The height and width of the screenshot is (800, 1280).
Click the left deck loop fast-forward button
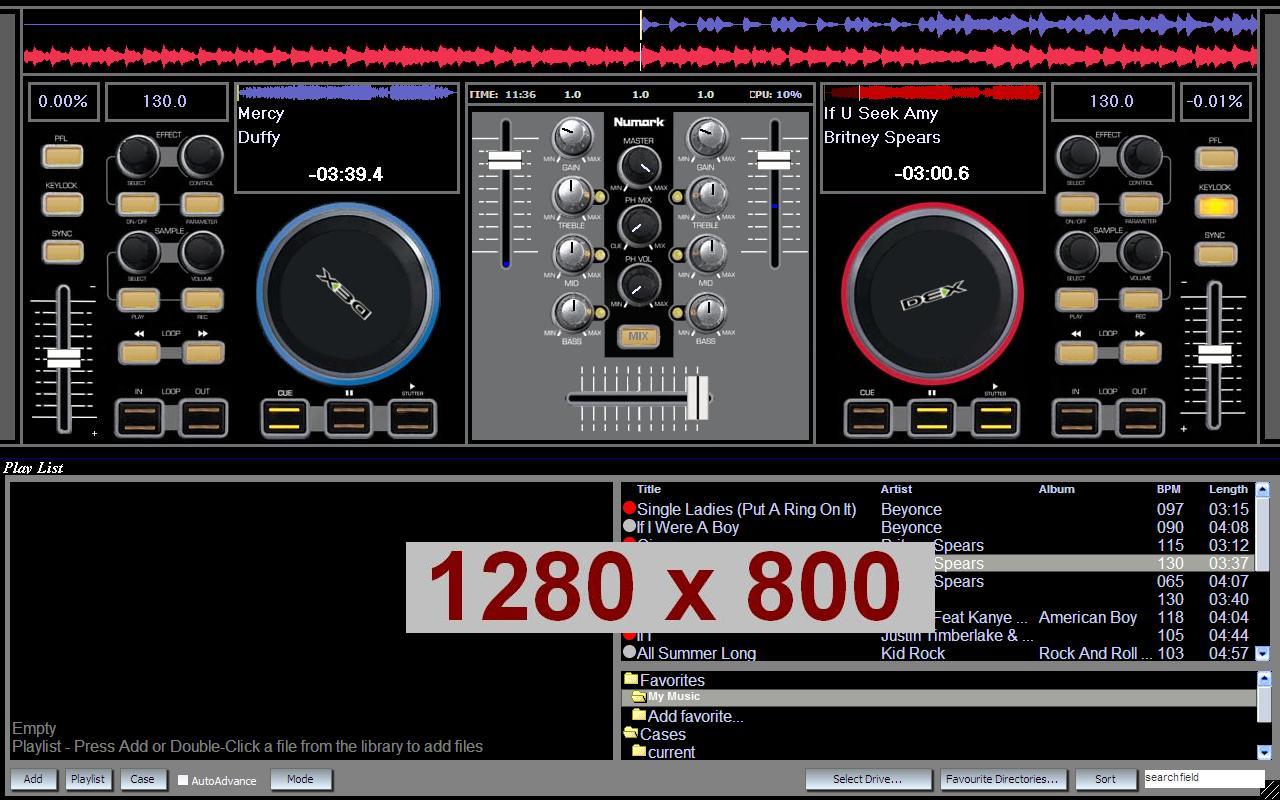pyautogui.click(x=203, y=352)
